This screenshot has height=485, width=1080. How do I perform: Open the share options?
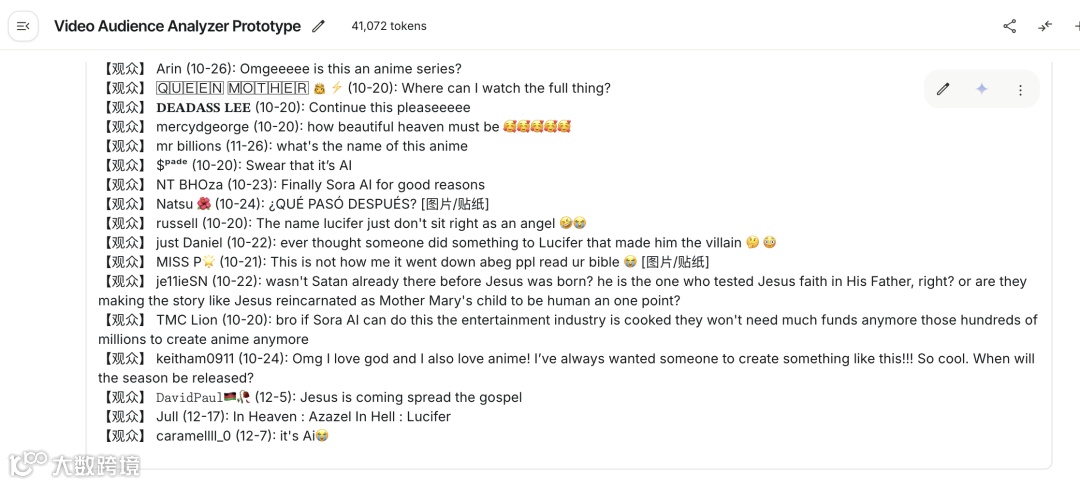[1009, 26]
